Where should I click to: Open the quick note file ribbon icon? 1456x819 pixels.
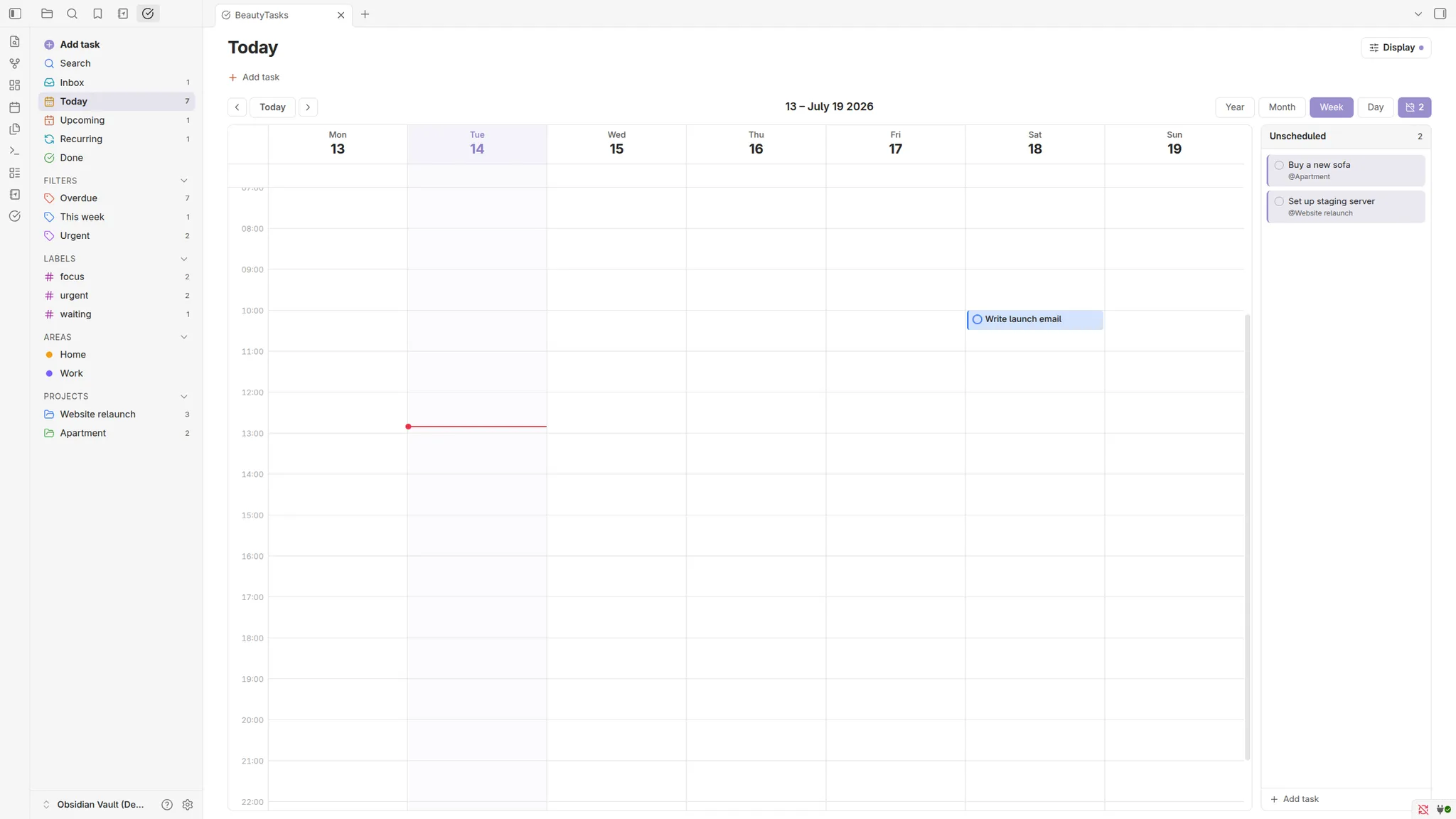click(14, 41)
